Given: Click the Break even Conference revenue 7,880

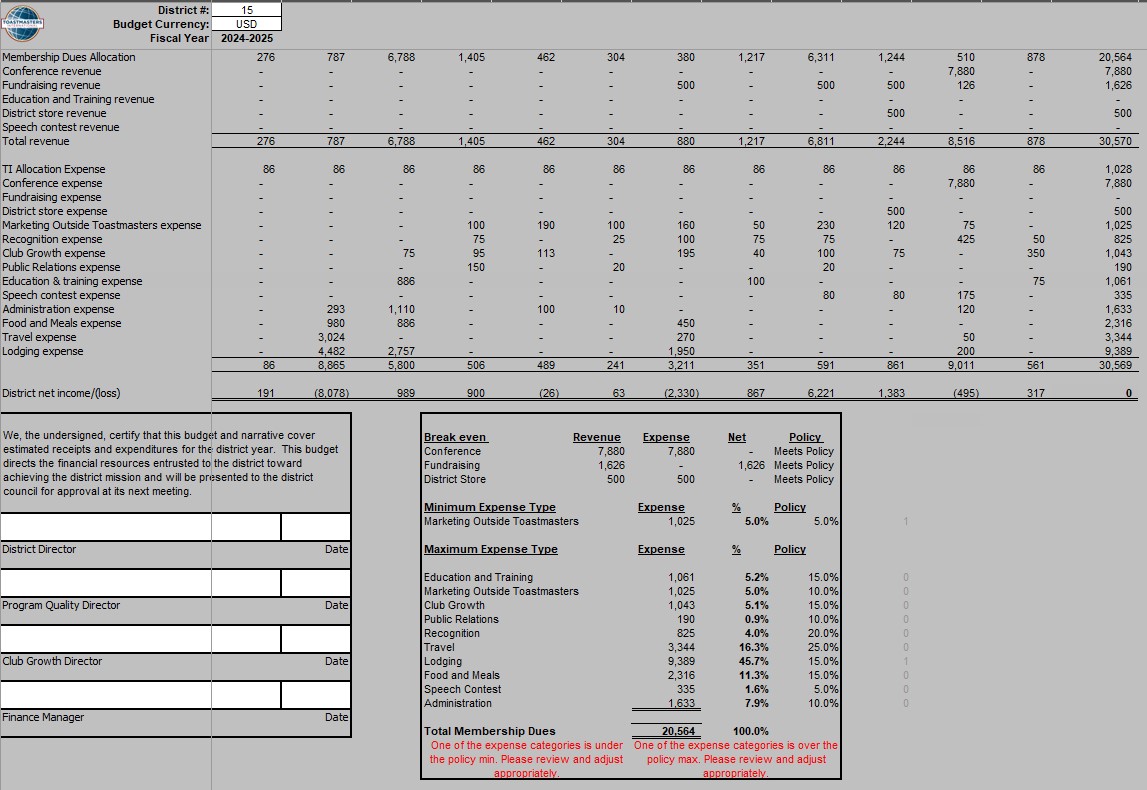Looking at the screenshot, I should click(611, 451).
